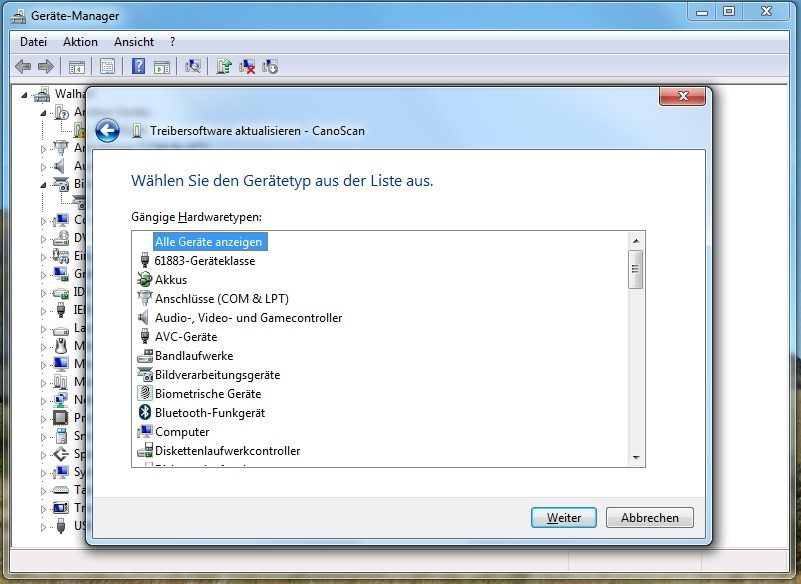801x584 pixels.
Task: Click the Bluetooth icon in hardware list
Action: (x=145, y=412)
